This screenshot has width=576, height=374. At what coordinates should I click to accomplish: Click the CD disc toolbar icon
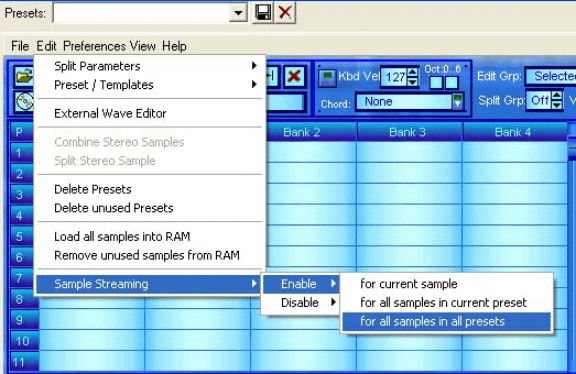(x=24, y=101)
